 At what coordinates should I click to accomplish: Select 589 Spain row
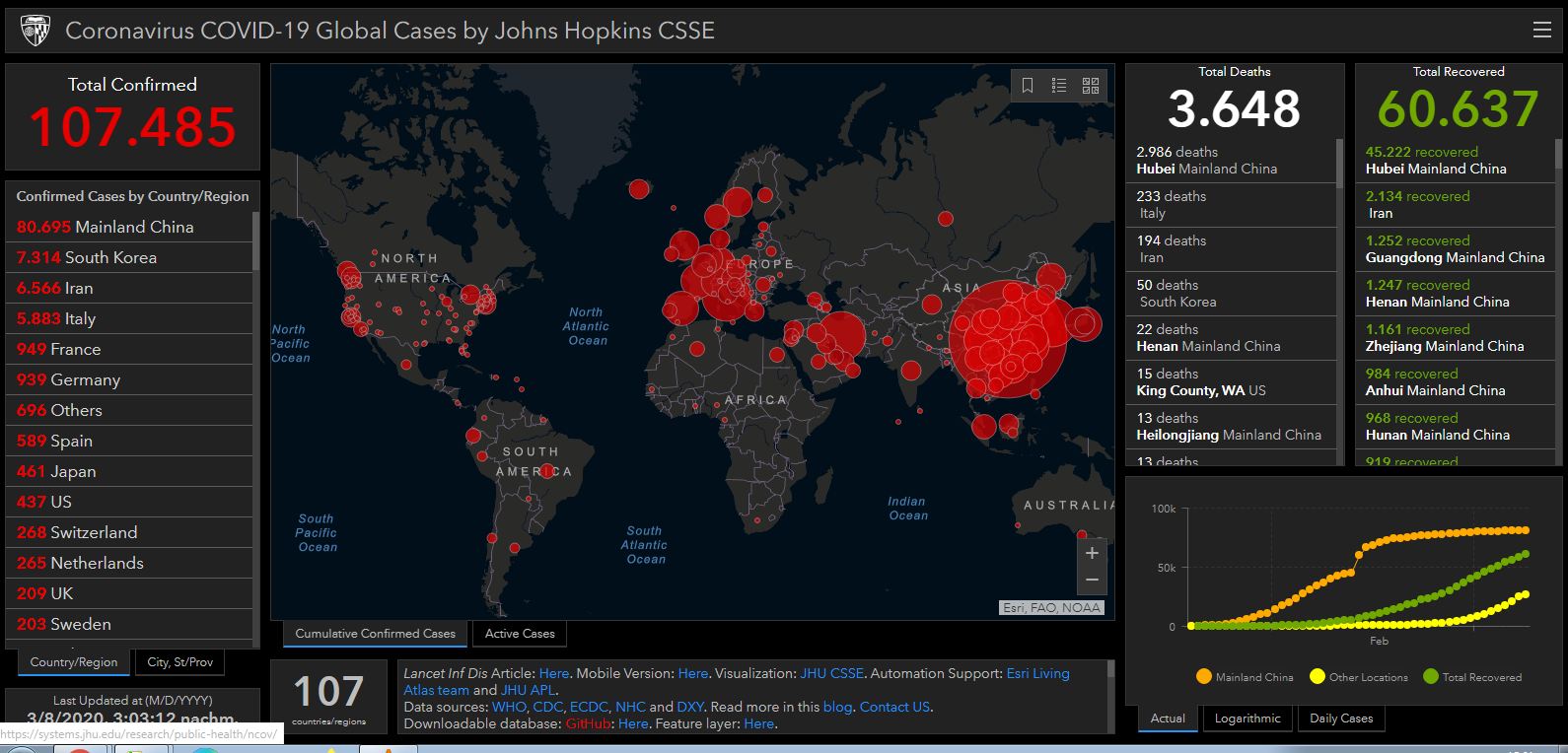coord(129,441)
